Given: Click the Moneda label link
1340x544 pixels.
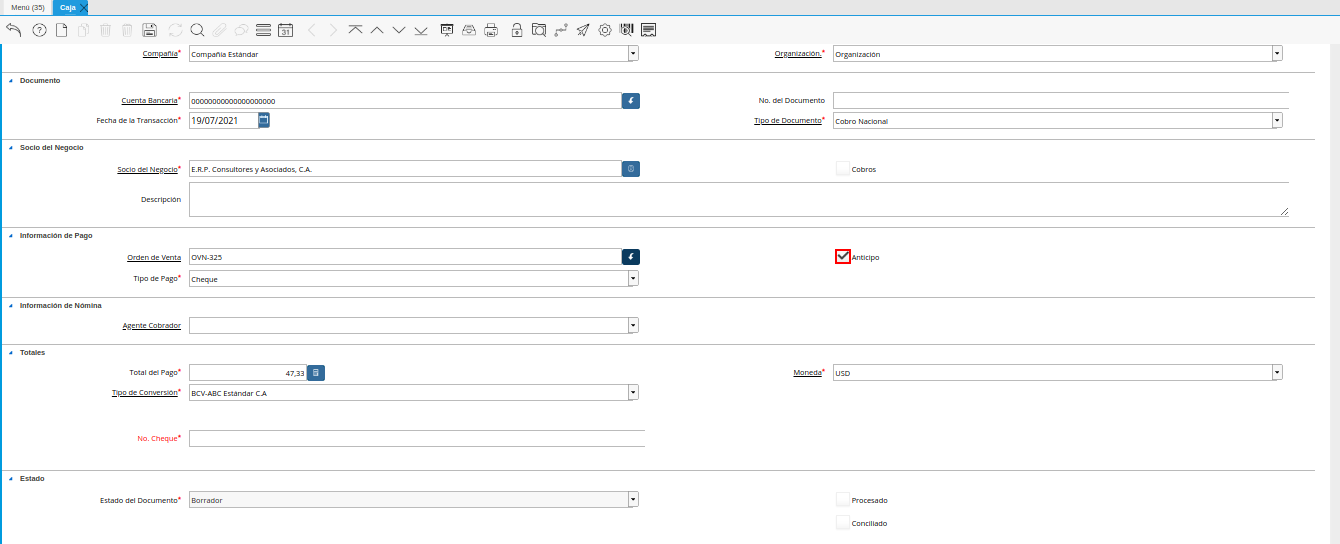Looking at the screenshot, I should point(807,372).
